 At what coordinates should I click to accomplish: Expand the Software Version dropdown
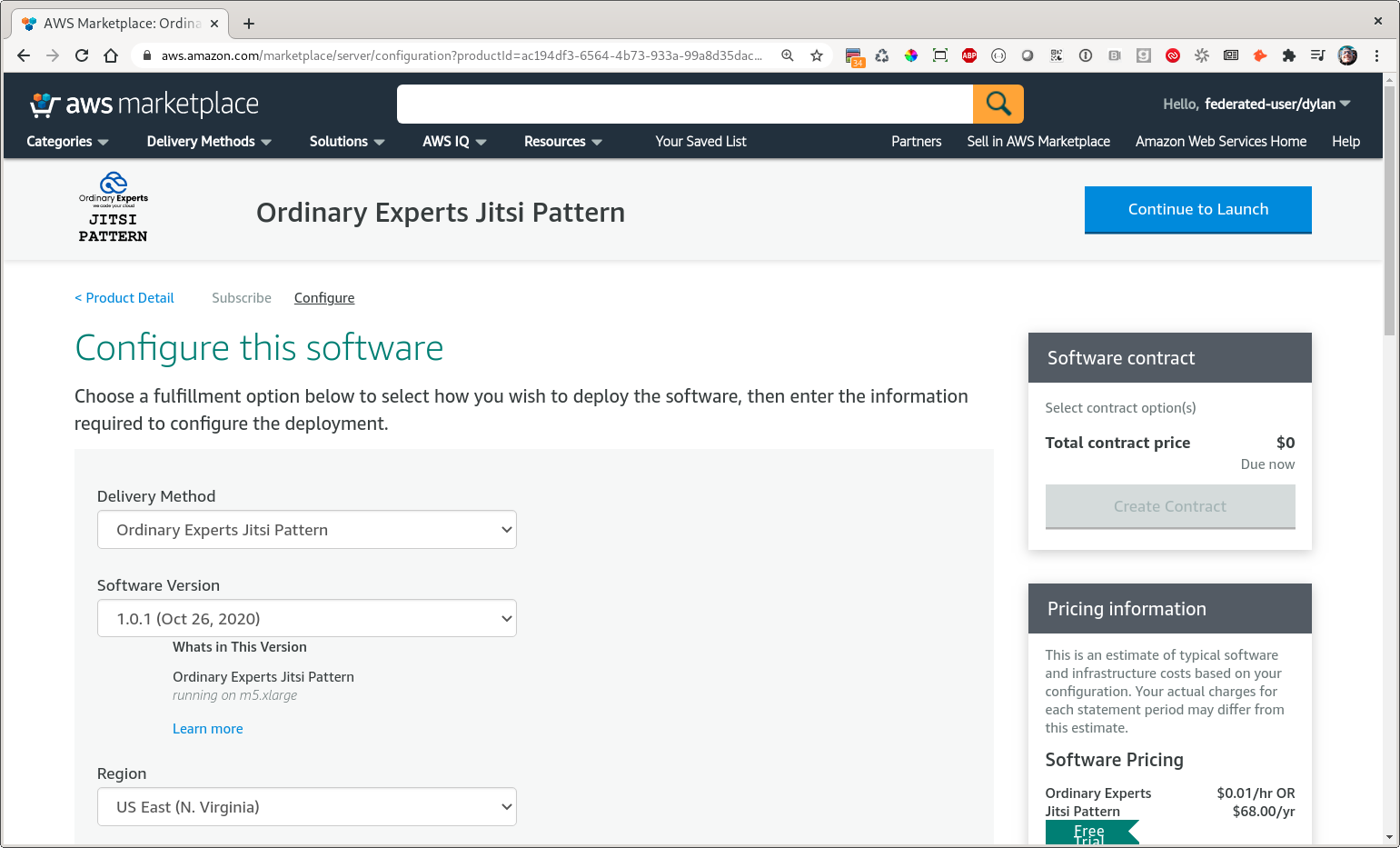coord(306,619)
